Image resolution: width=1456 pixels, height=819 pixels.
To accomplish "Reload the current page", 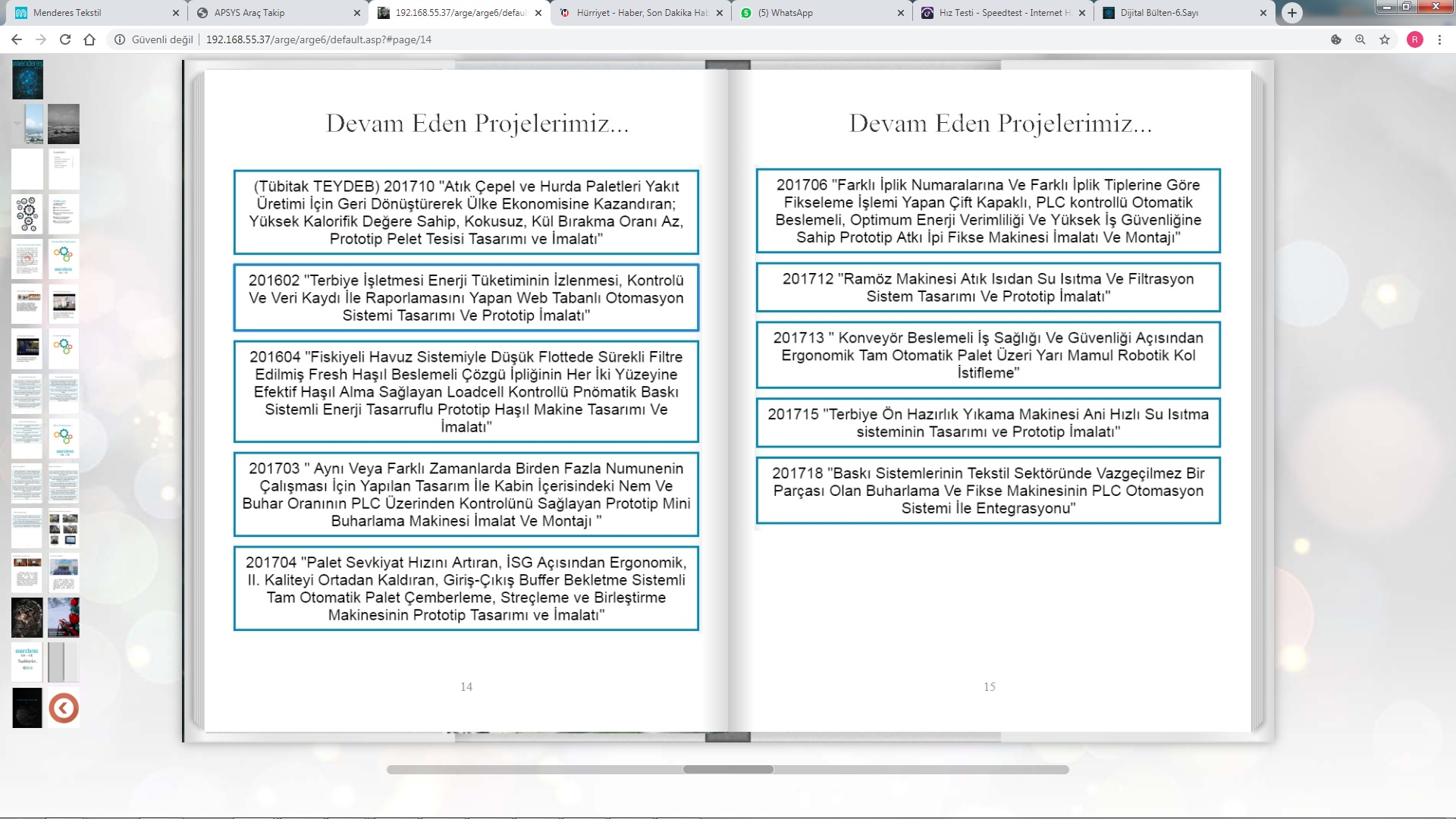I will tap(65, 39).
